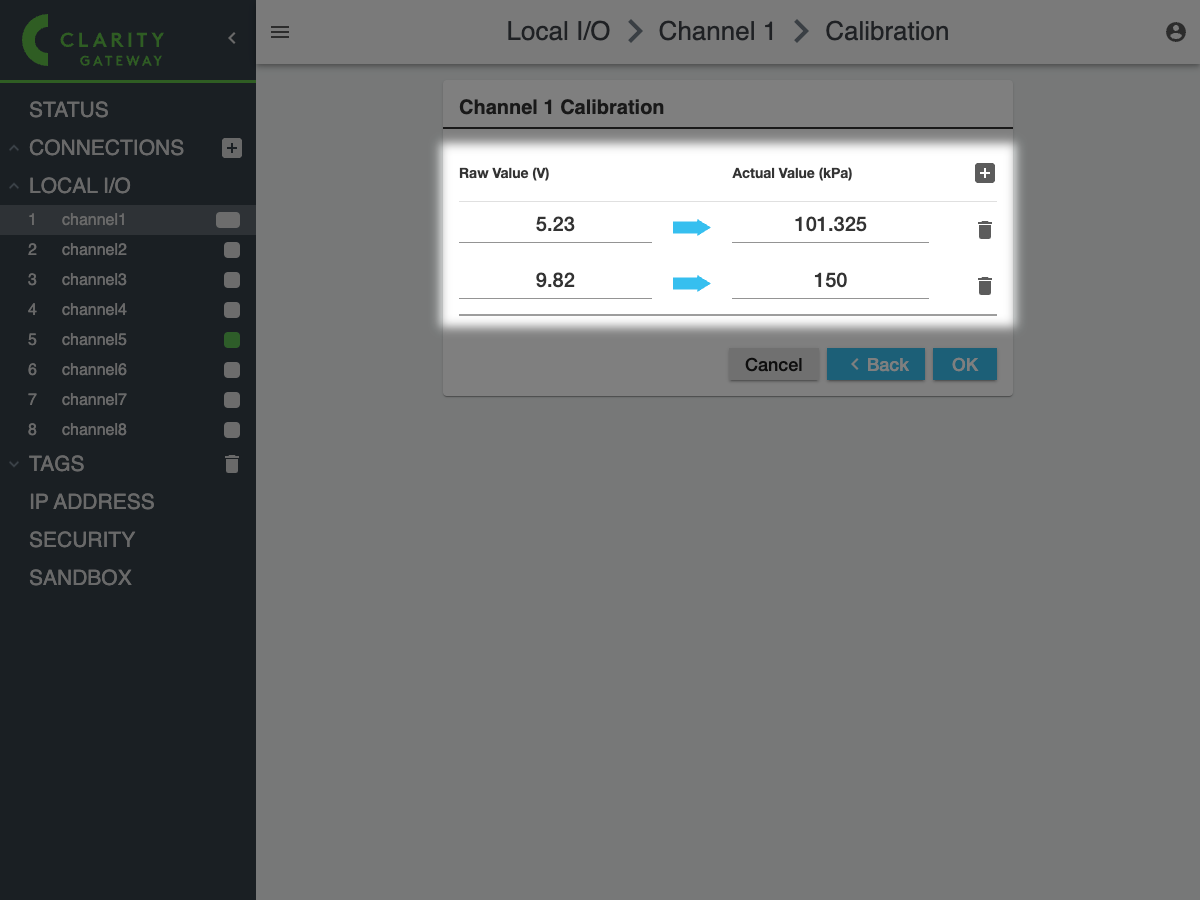This screenshot has height=900, width=1200.
Task: Select channel4 in the sidebar
Action: pyautogui.click(x=94, y=310)
